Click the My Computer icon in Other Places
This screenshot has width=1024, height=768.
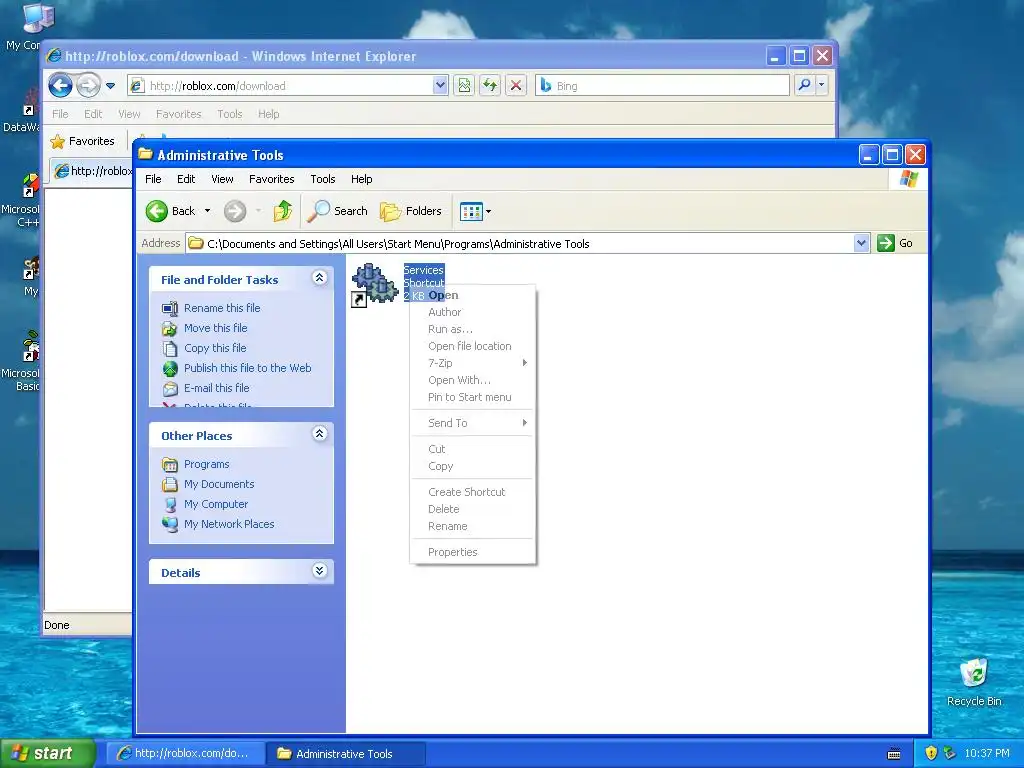[x=170, y=504]
